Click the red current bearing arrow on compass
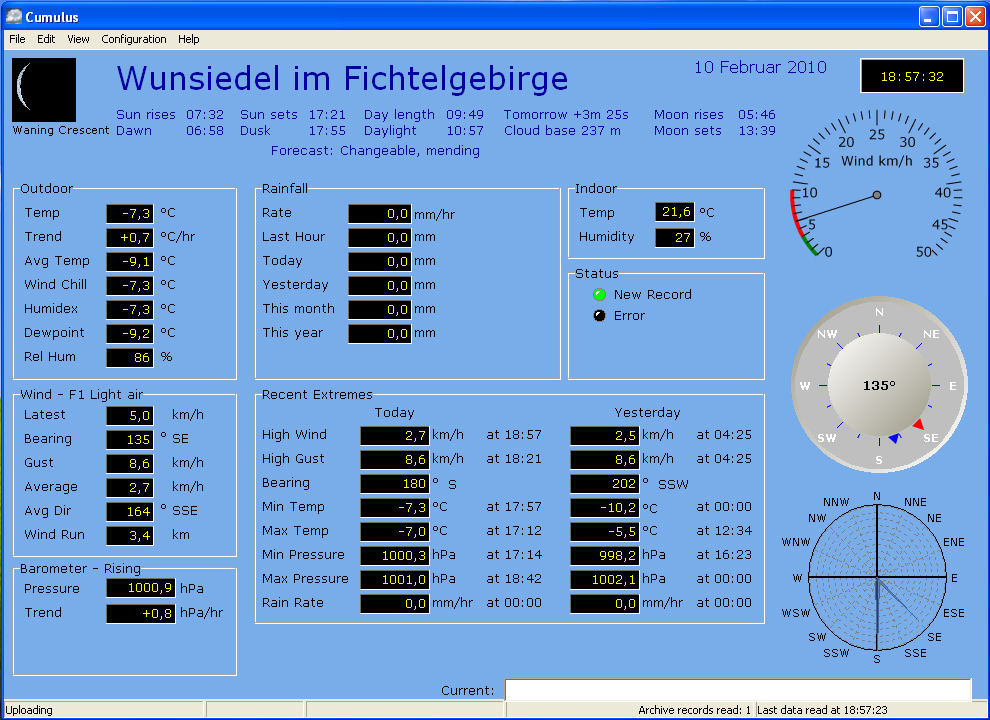 tap(919, 424)
